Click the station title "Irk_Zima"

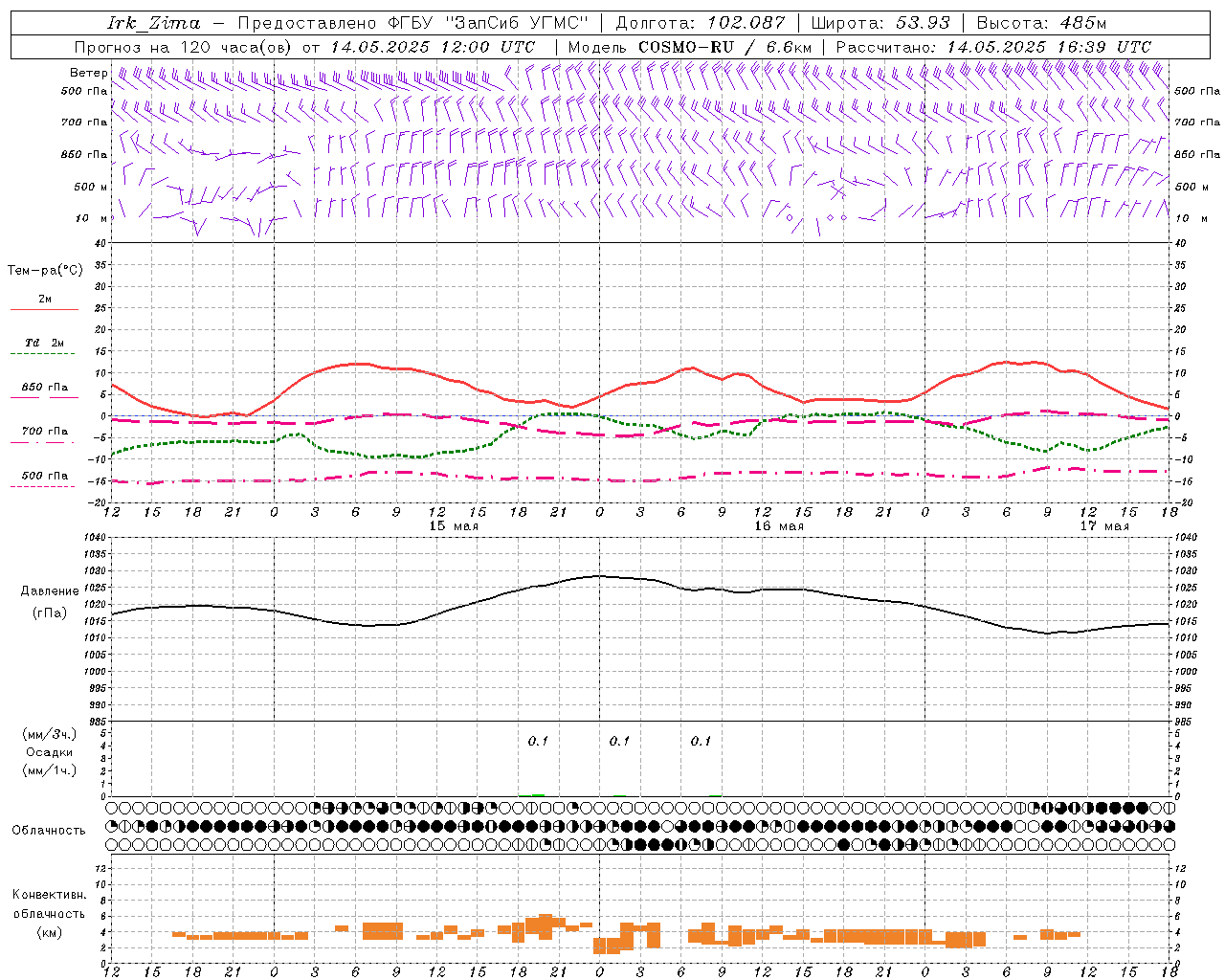click(x=153, y=23)
